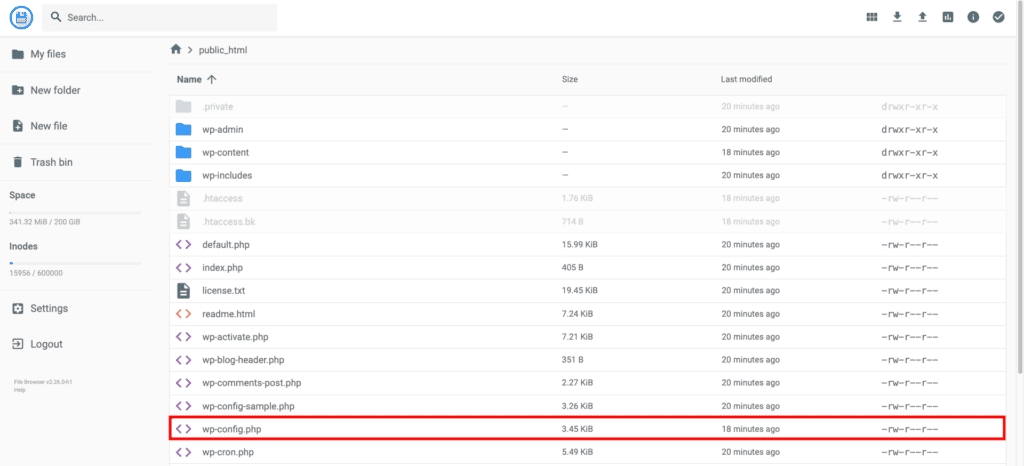1024x466 pixels.
Task: Select wp-includes folder name
Action: pos(227,176)
